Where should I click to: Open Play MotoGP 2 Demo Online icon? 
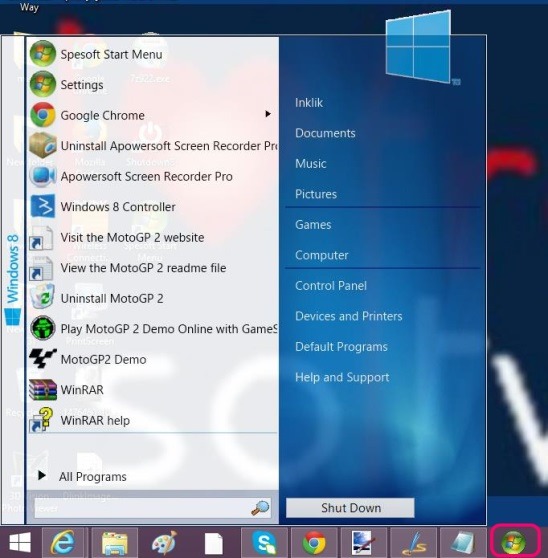click(x=42, y=328)
